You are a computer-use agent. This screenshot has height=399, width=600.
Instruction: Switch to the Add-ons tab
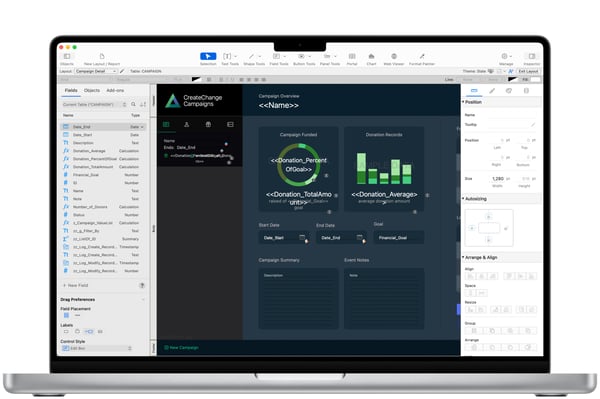[x=115, y=90]
